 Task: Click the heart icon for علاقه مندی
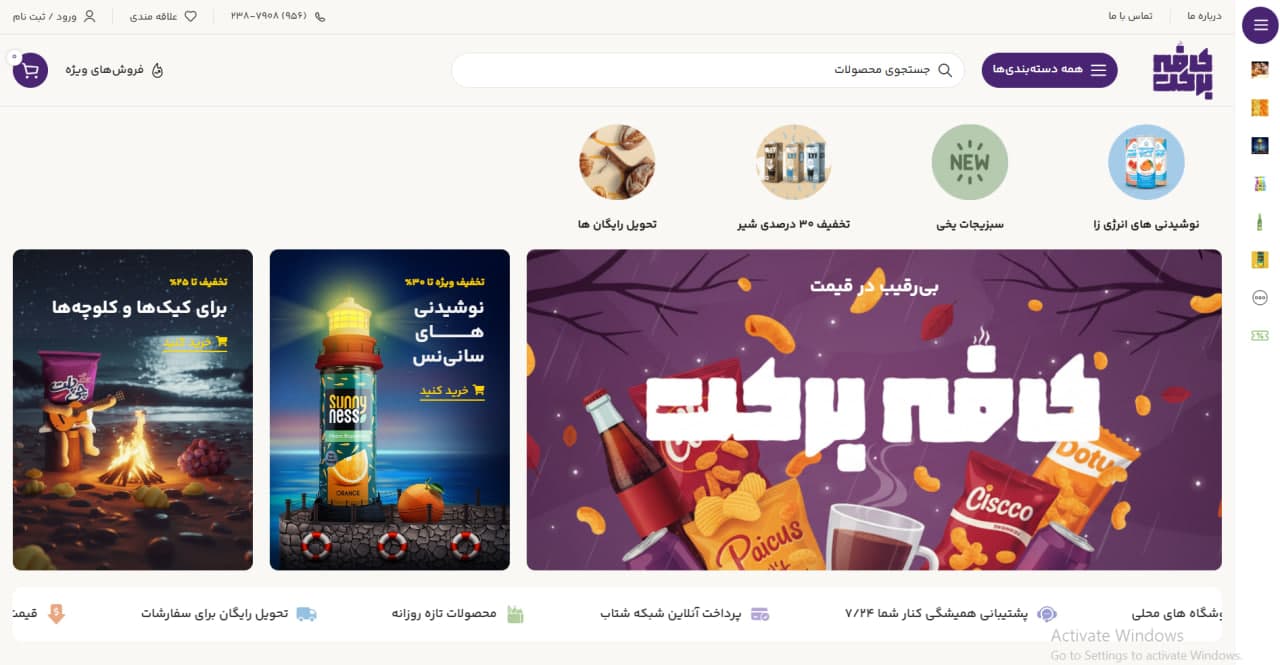click(191, 17)
